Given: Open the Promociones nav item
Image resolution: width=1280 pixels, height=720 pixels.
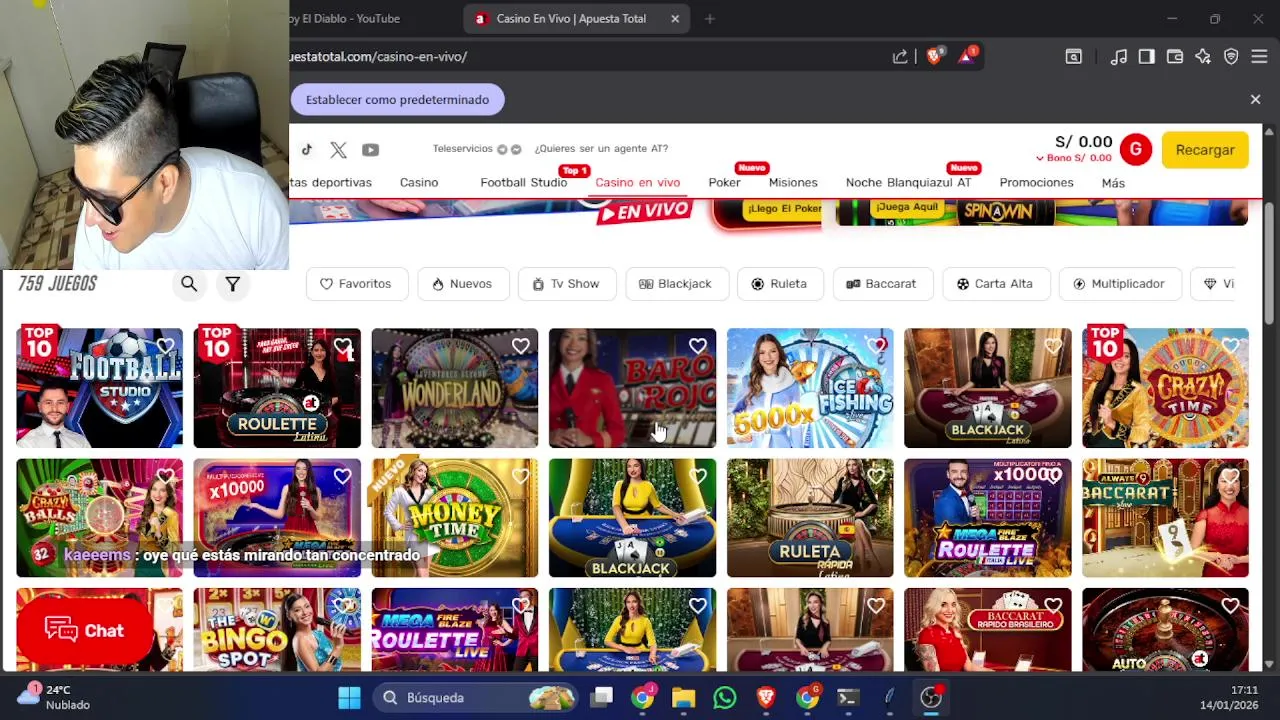Looking at the screenshot, I should [x=1036, y=183].
